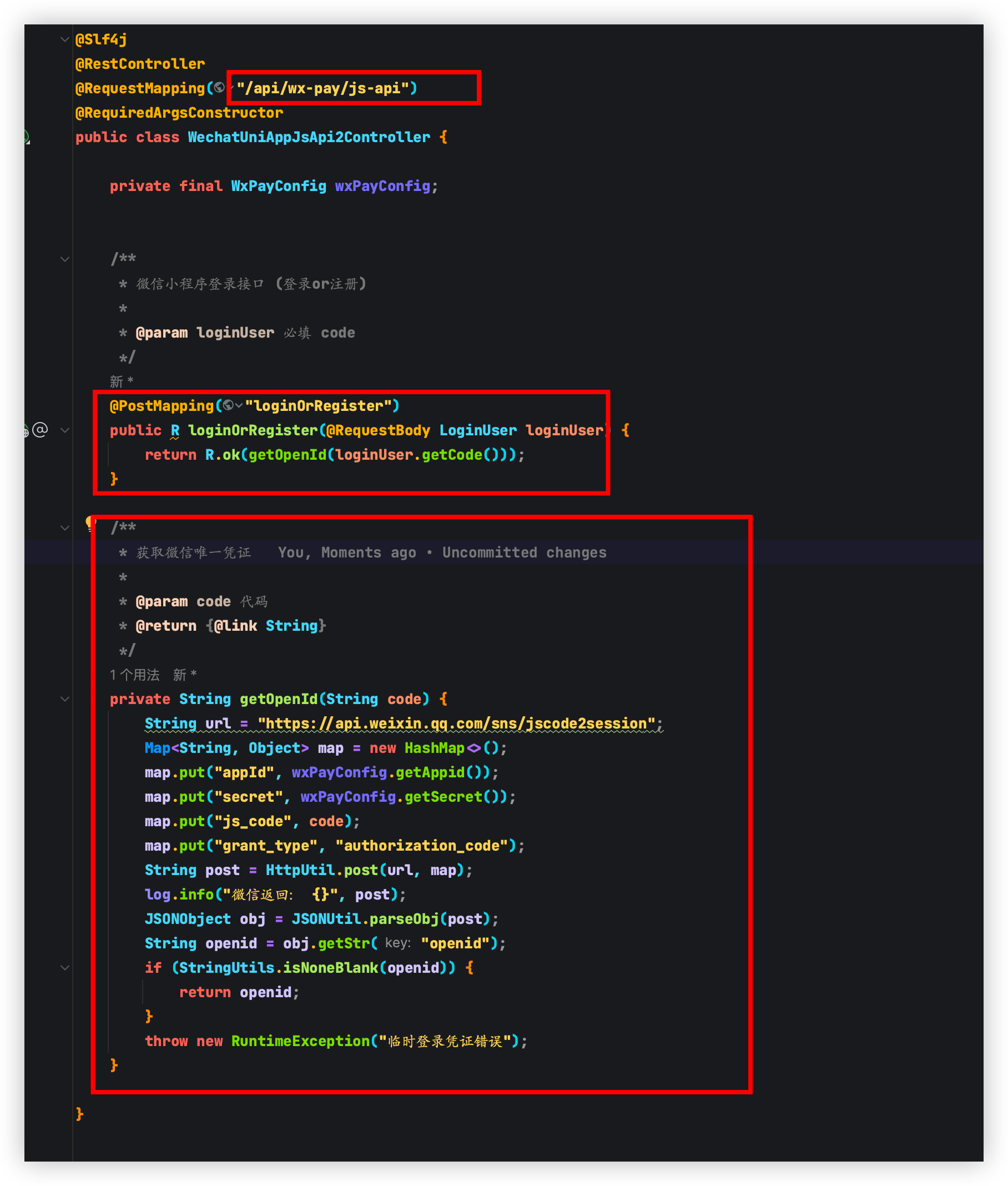Image resolution: width=1008 pixels, height=1186 pixels.
Task: Click the underlined R return type
Action: coord(175,430)
